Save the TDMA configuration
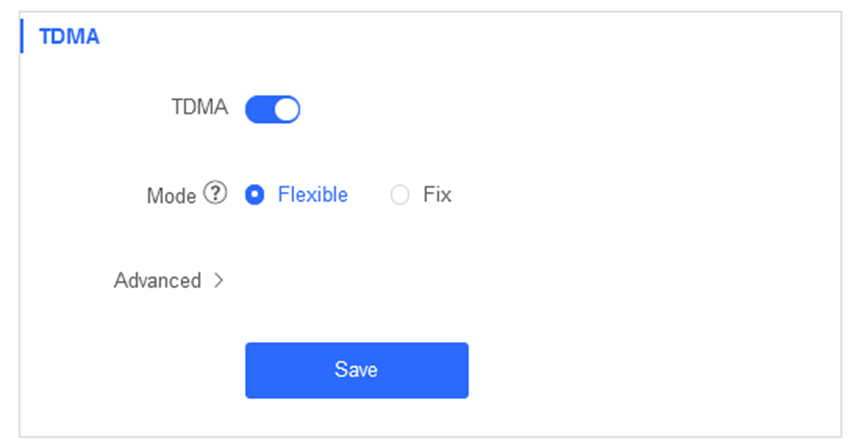The width and height of the screenshot is (850, 444). point(357,370)
